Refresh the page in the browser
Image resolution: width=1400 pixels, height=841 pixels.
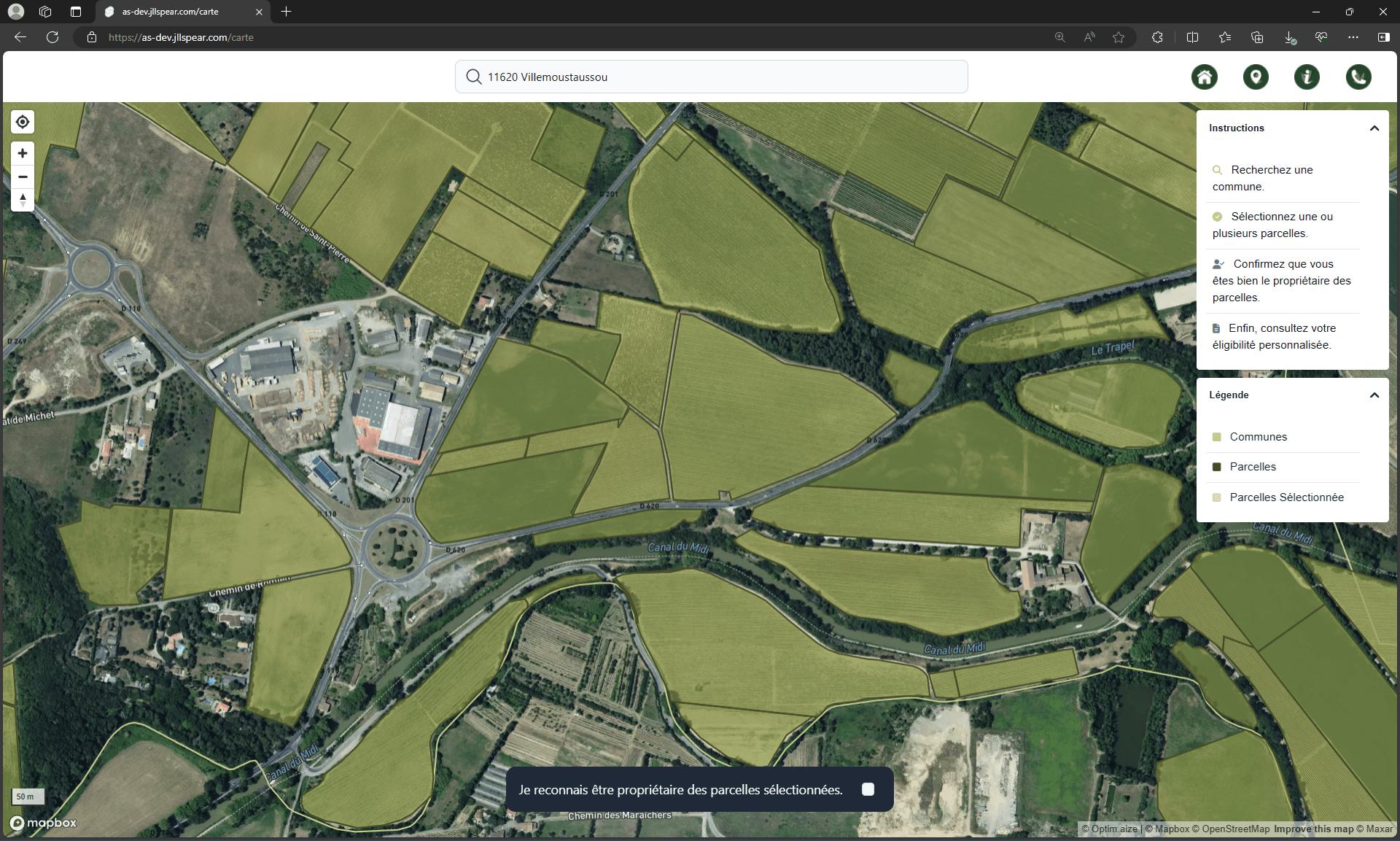pyautogui.click(x=52, y=37)
